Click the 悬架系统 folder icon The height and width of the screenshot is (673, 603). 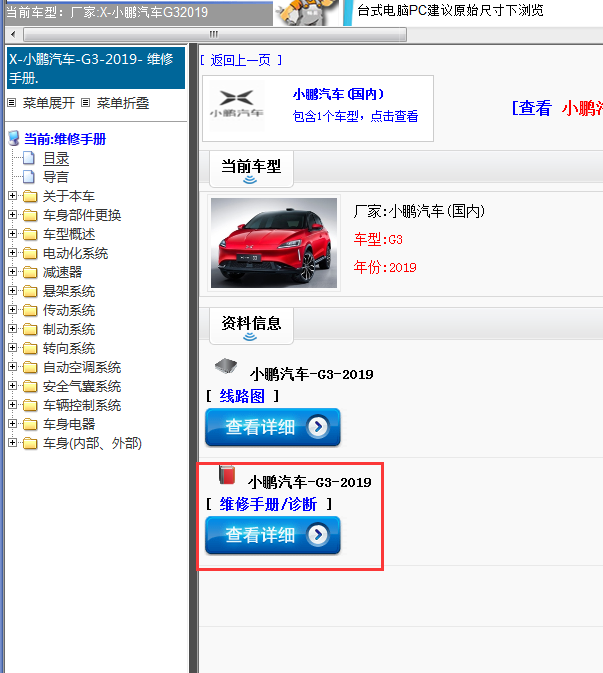30,291
